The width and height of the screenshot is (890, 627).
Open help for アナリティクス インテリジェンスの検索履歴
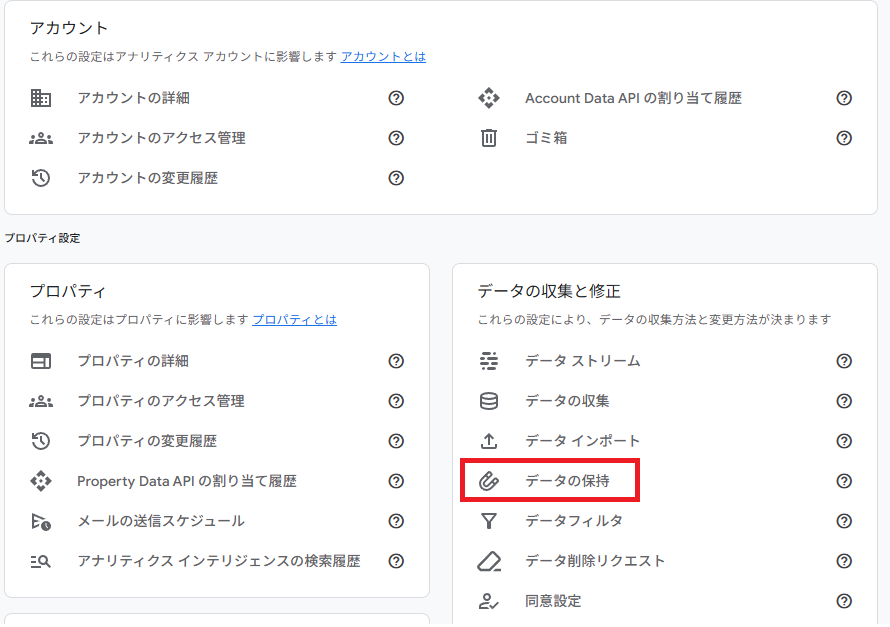[396, 561]
